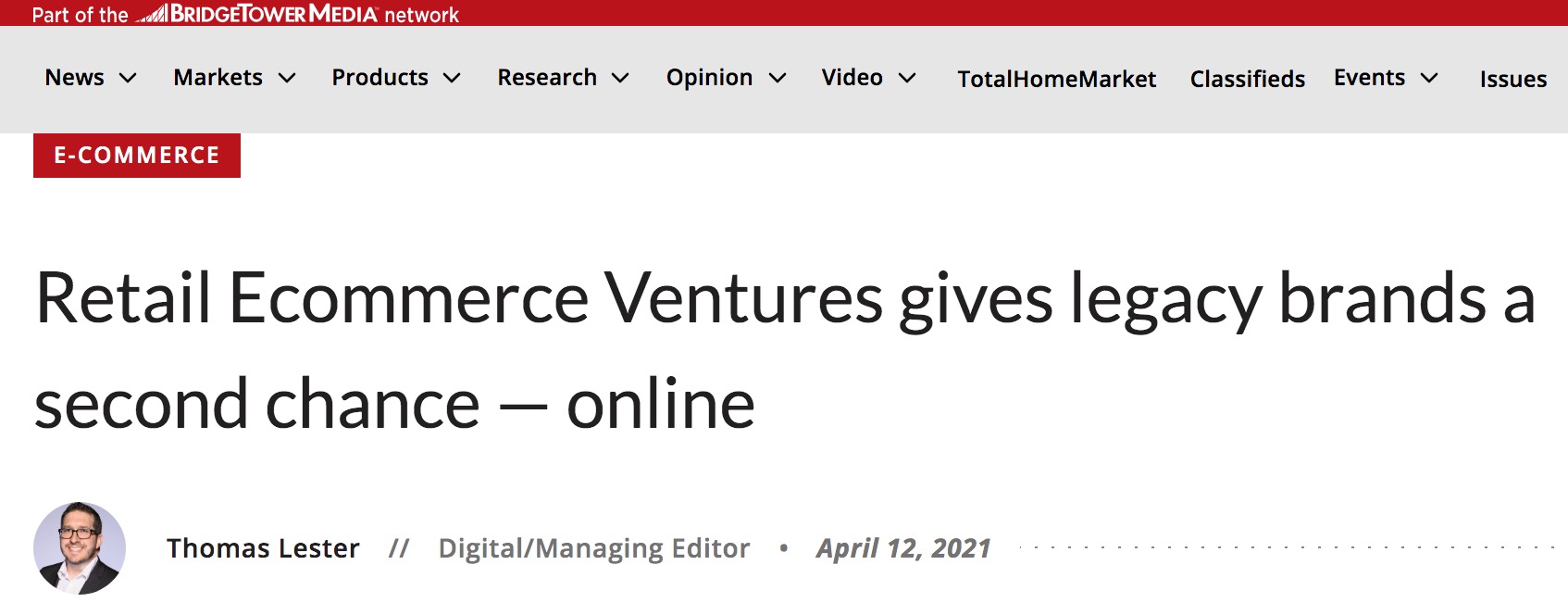Open the Research navigation item

(x=547, y=78)
